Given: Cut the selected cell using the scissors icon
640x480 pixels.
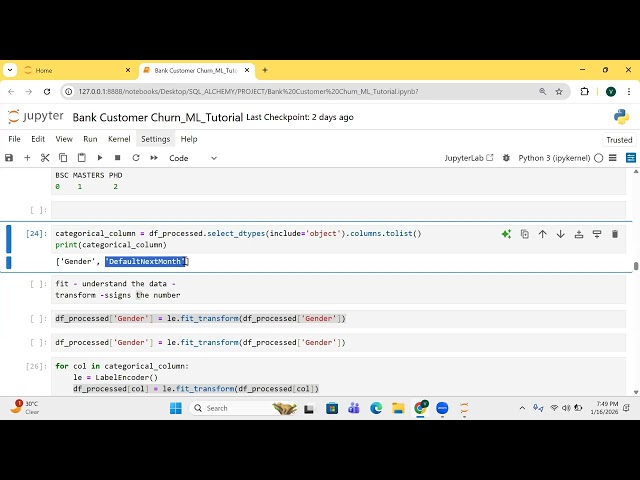Looking at the screenshot, I should [x=45, y=158].
